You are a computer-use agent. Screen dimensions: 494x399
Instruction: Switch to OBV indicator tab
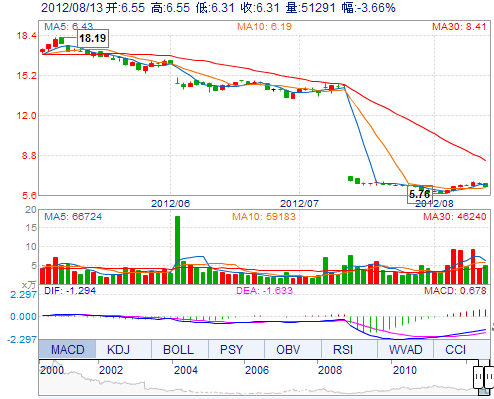[x=288, y=349]
